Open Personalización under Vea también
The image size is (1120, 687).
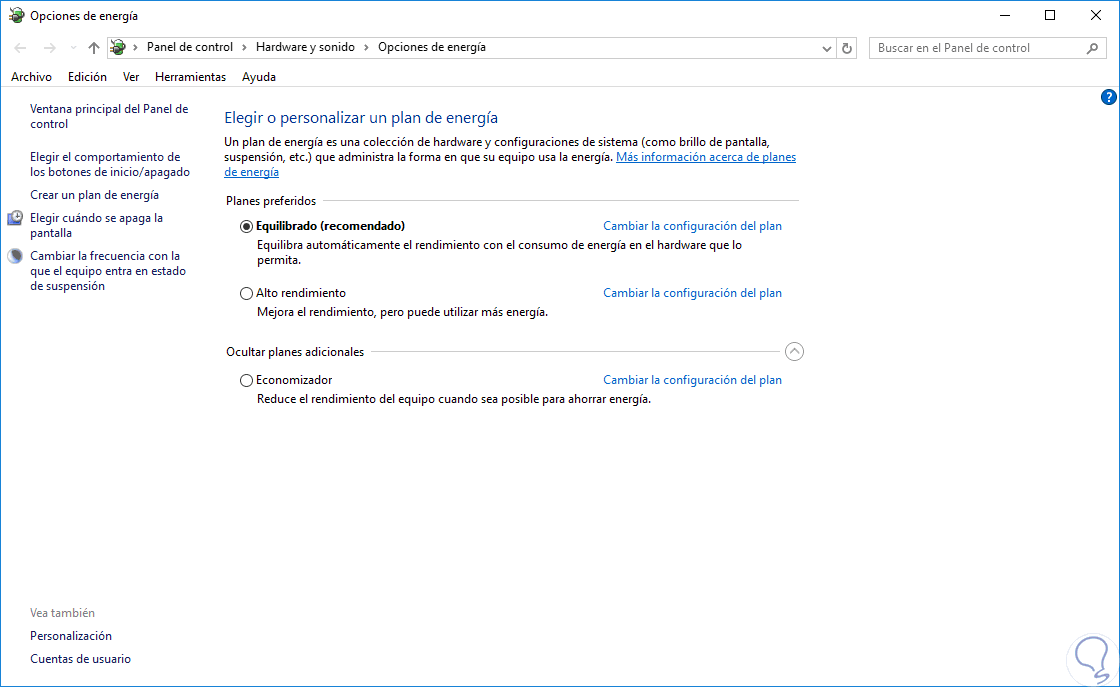(71, 636)
